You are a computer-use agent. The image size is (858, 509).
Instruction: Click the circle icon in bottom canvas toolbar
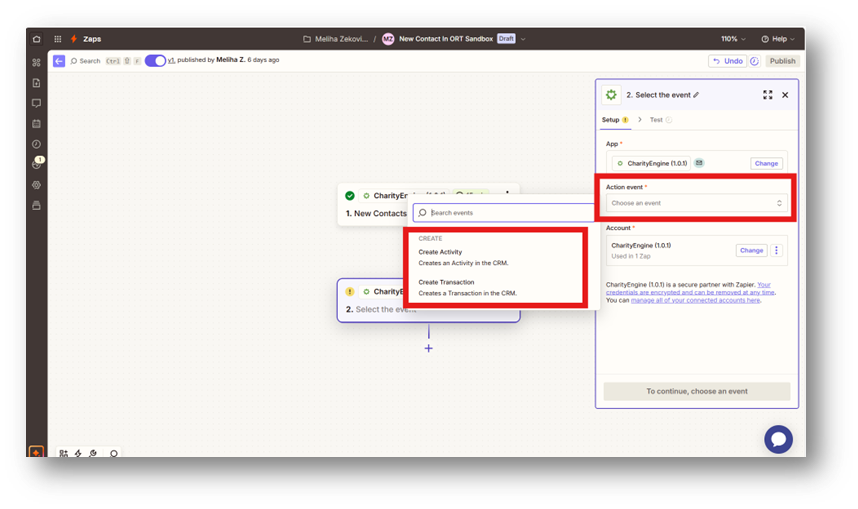pos(114,453)
